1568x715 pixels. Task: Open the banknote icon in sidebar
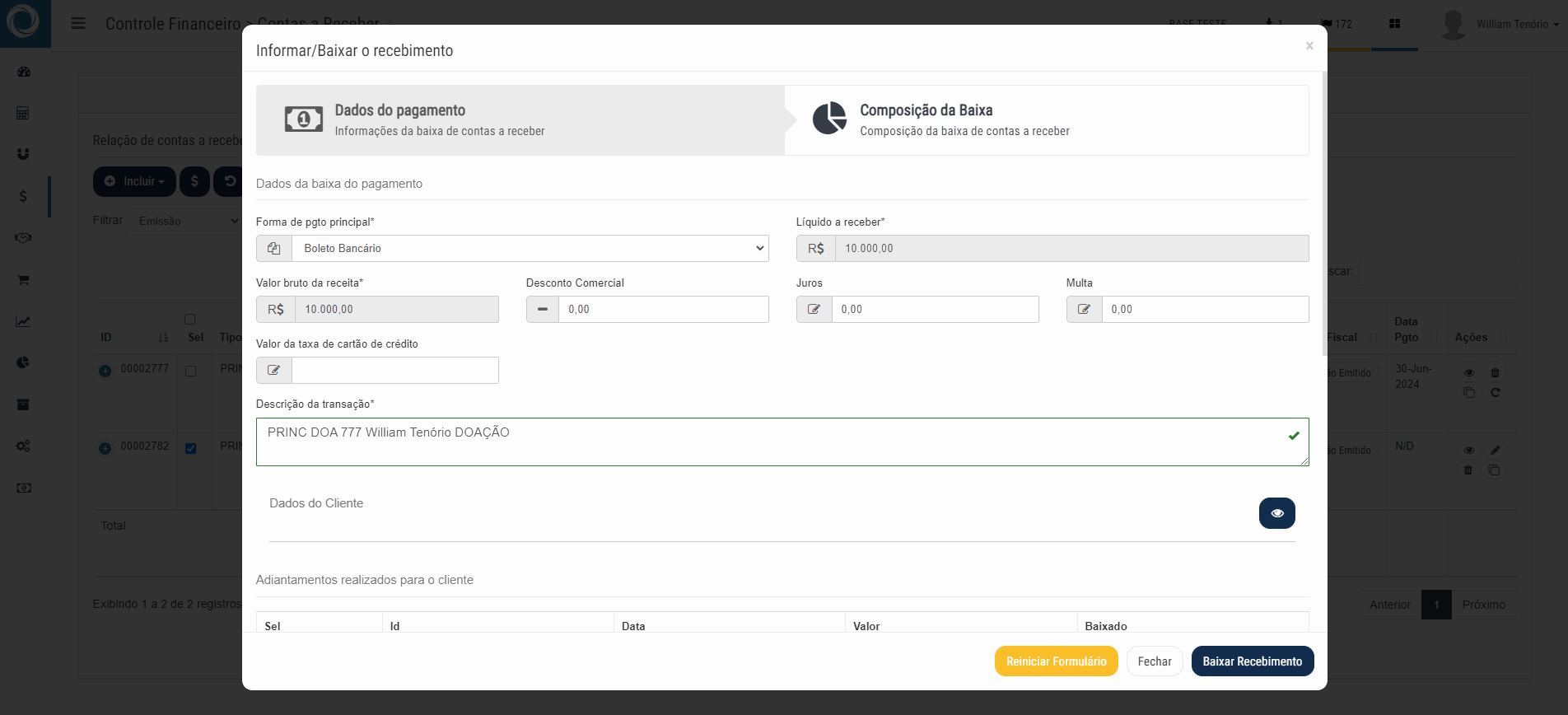pos(23,488)
